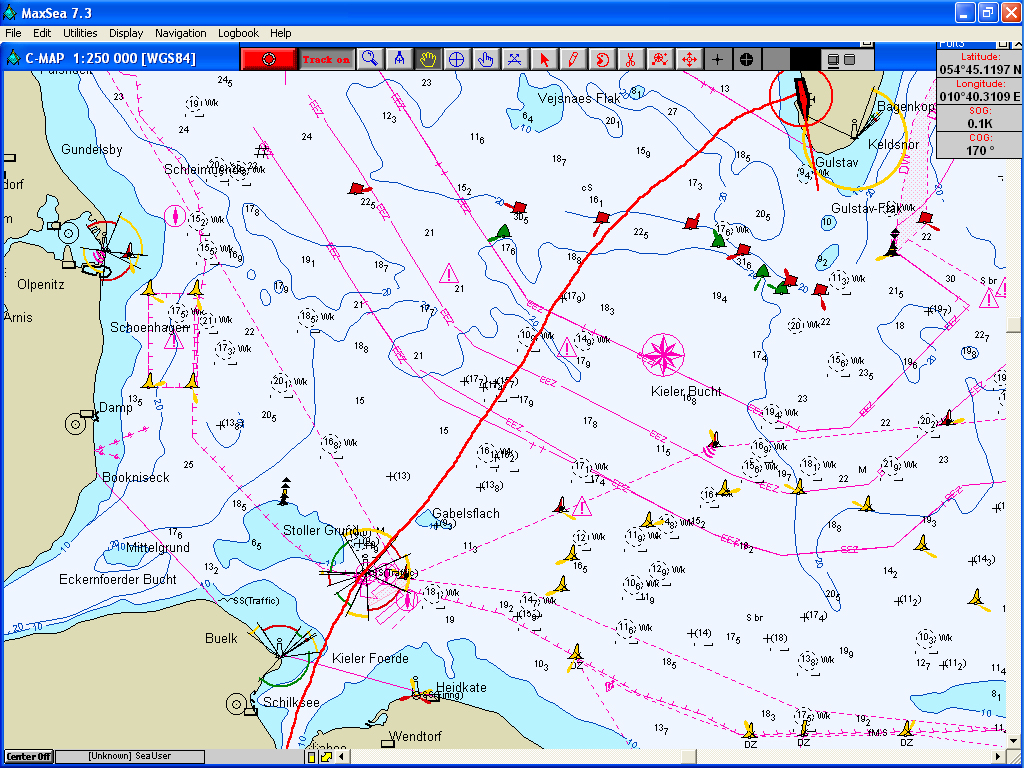Image resolution: width=1024 pixels, height=768 pixels.
Task: Click the Heidkate chart label
Action: coord(461,687)
